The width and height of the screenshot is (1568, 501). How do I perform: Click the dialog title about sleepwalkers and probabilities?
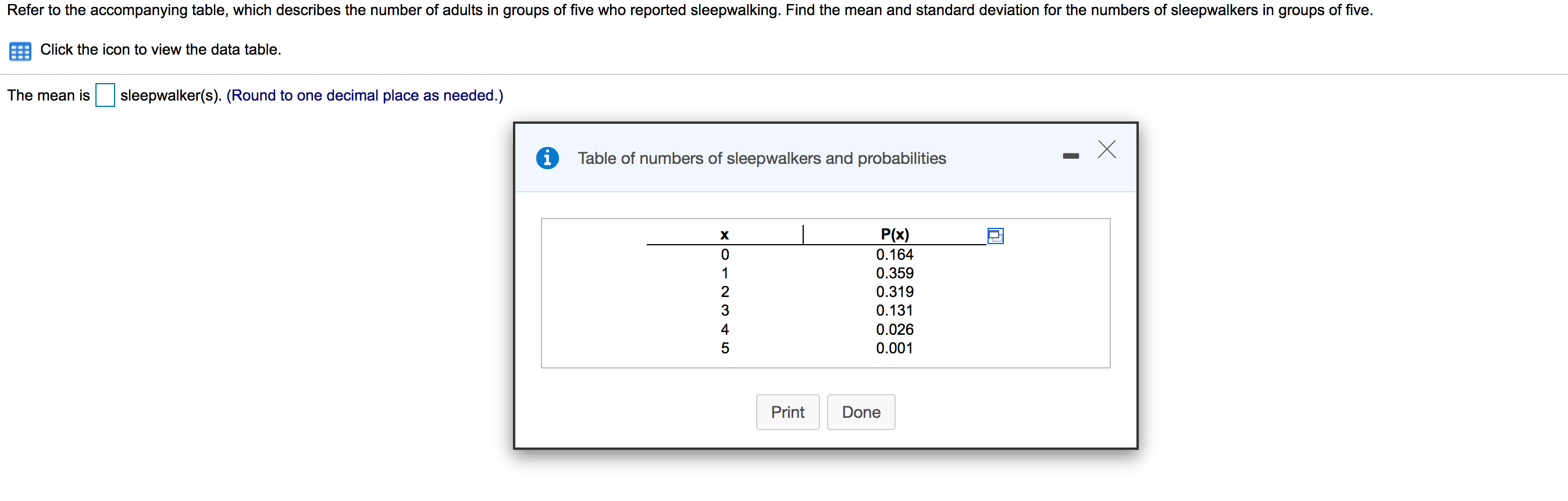pos(761,159)
